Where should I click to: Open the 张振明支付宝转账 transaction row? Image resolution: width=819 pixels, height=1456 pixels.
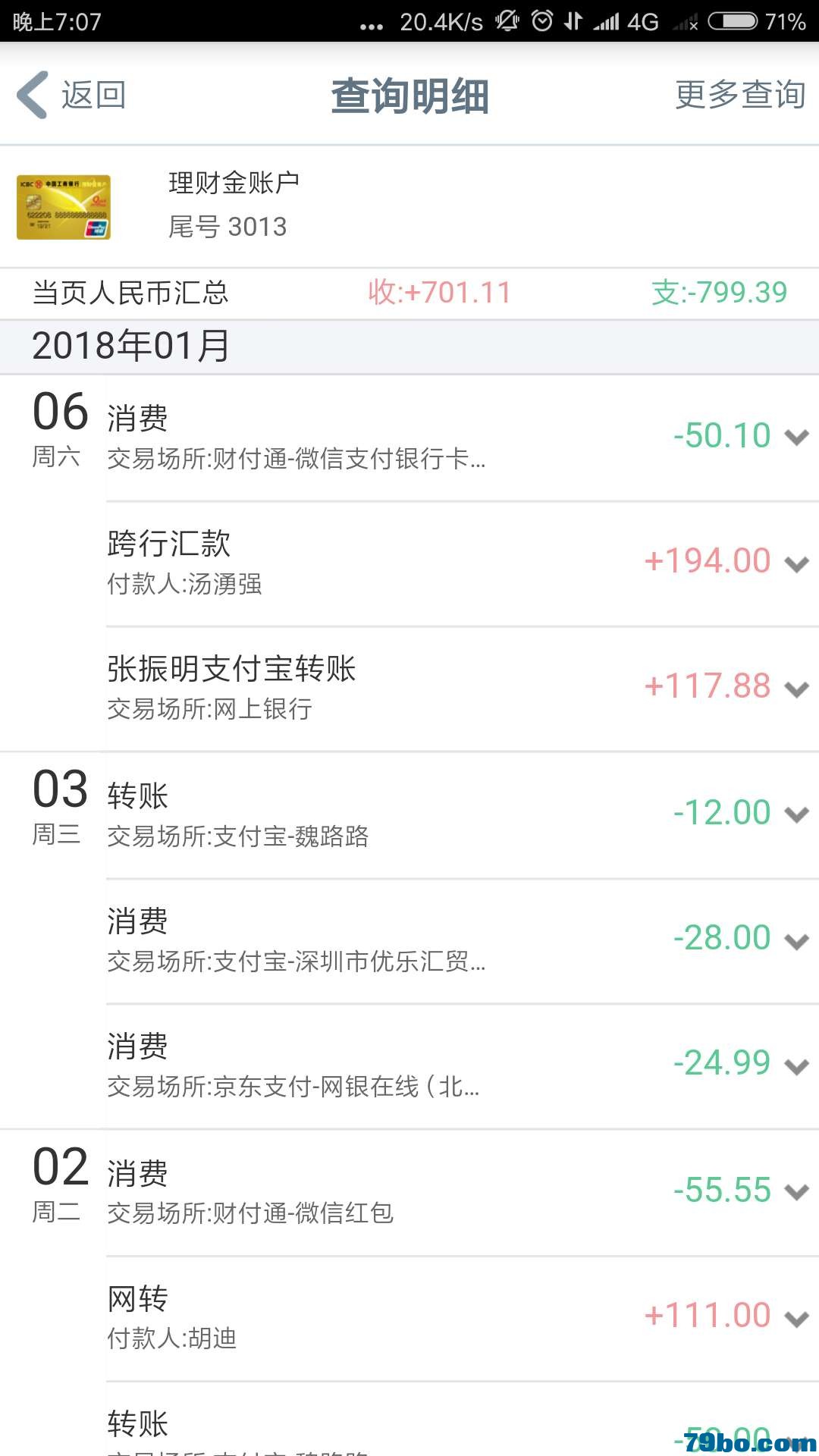[x=463, y=689]
